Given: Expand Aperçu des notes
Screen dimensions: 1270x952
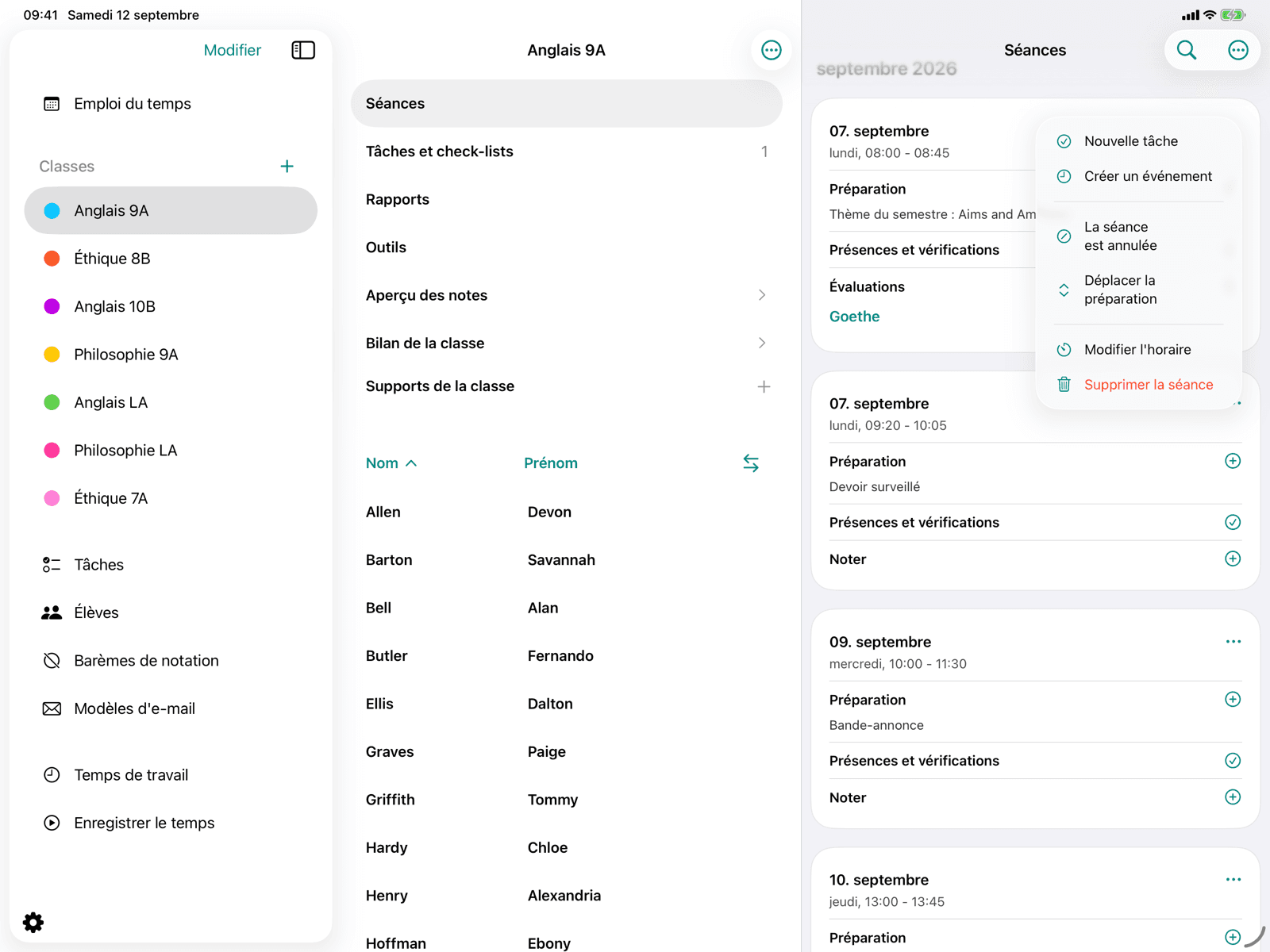Looking at the screenshot, I should pos(567,295).
